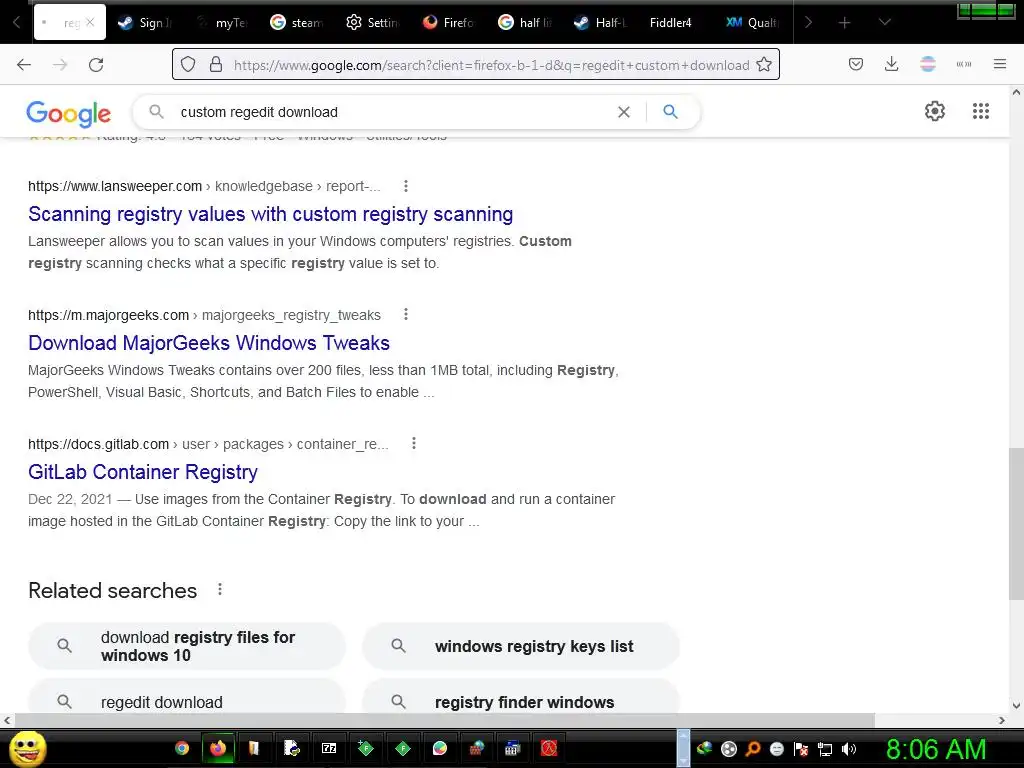Open the list all tabs dropdown
The image size is (1024, 768).
click(x=884, y=22)
